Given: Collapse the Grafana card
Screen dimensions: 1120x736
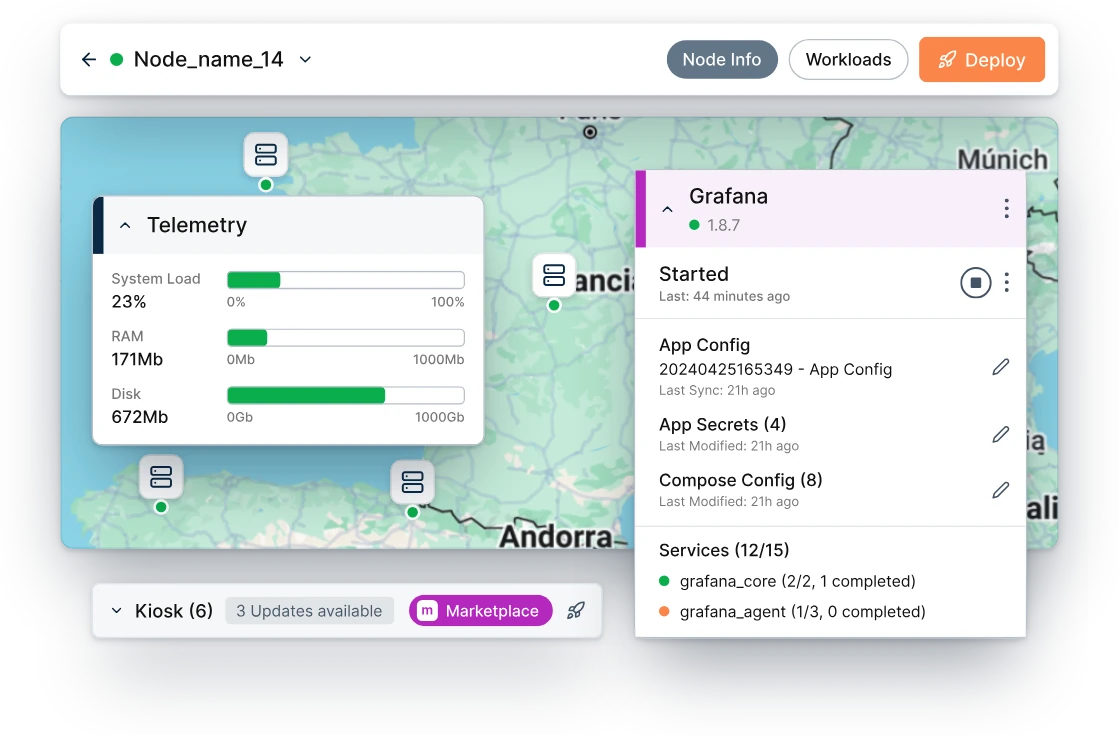Looking at the screenshot, I should coord(667,209).
